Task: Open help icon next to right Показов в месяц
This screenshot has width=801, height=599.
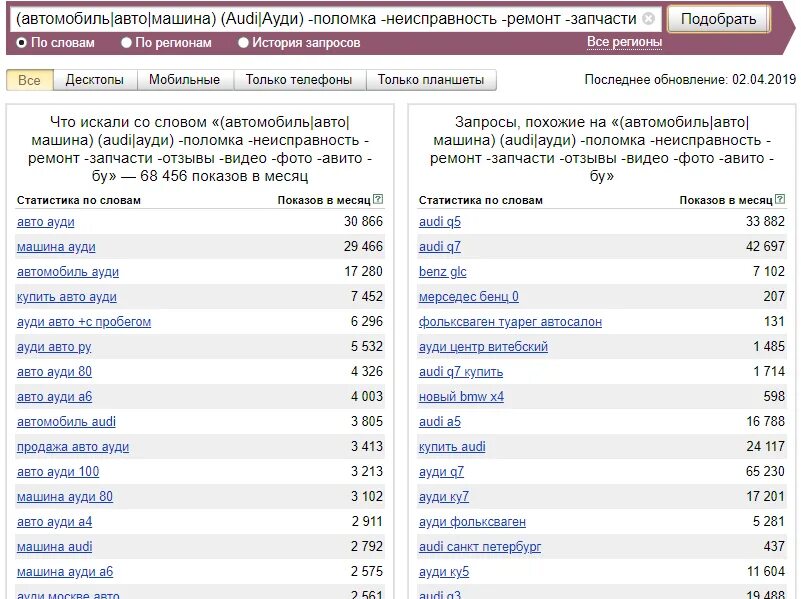Action: click(780, 200)
